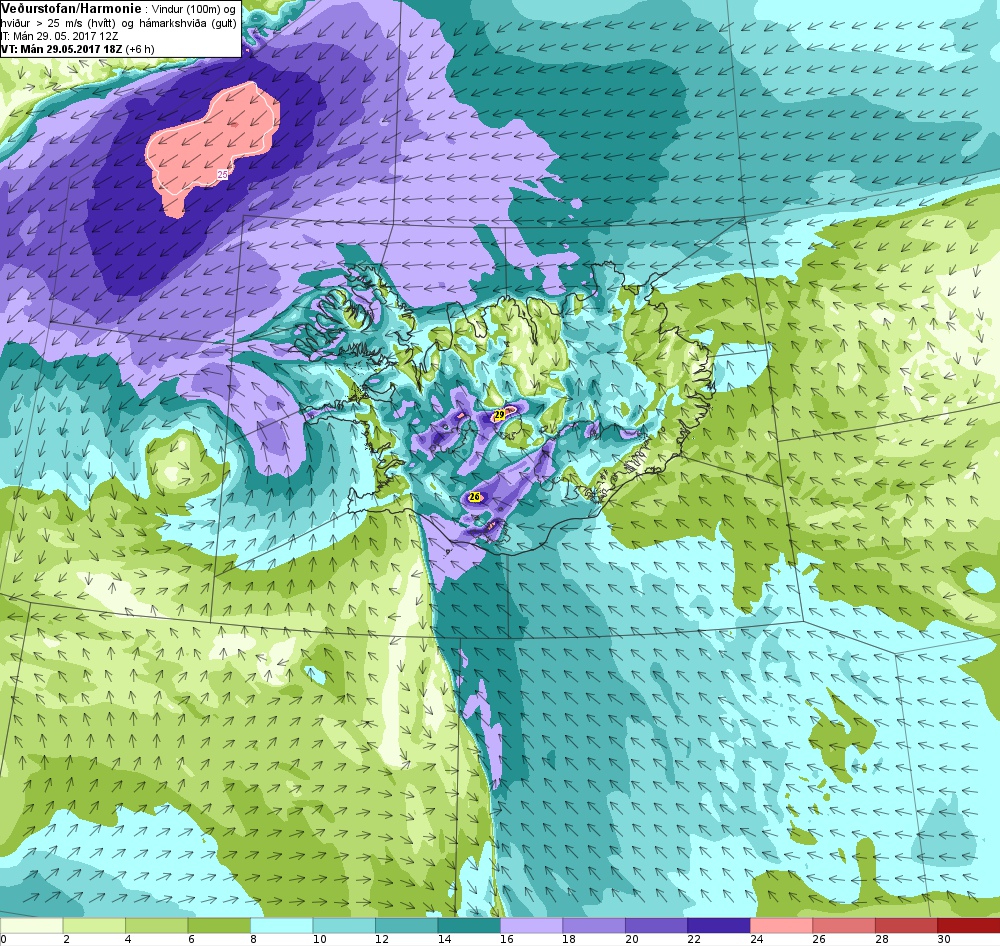Click the valid time "VT: Mán 29.05.2017 18Z" line

click(x=63, y=49)
